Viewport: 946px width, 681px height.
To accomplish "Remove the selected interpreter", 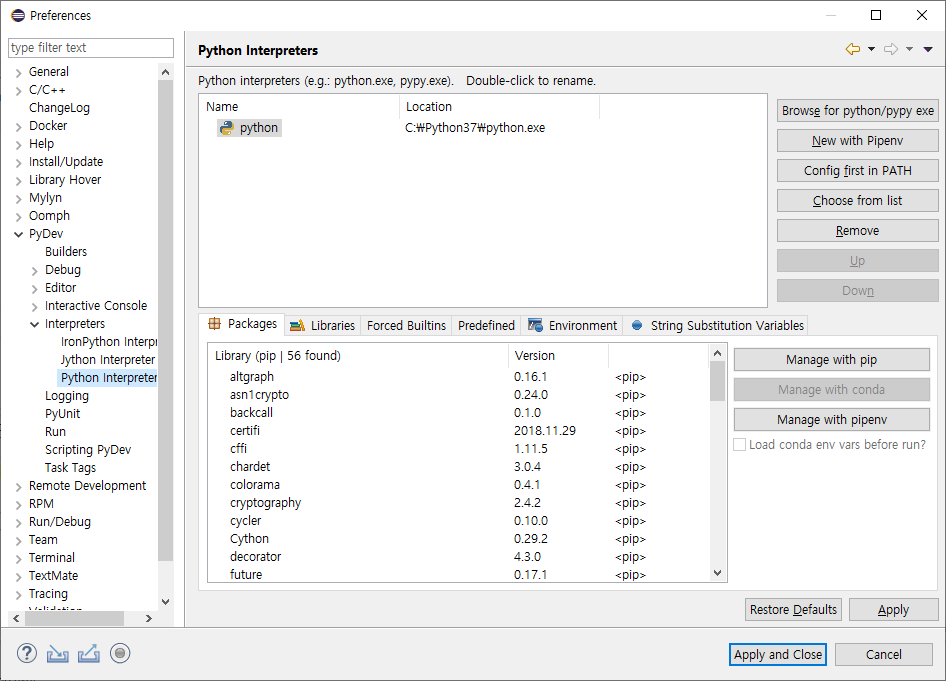I will click(x=857, y=231).
